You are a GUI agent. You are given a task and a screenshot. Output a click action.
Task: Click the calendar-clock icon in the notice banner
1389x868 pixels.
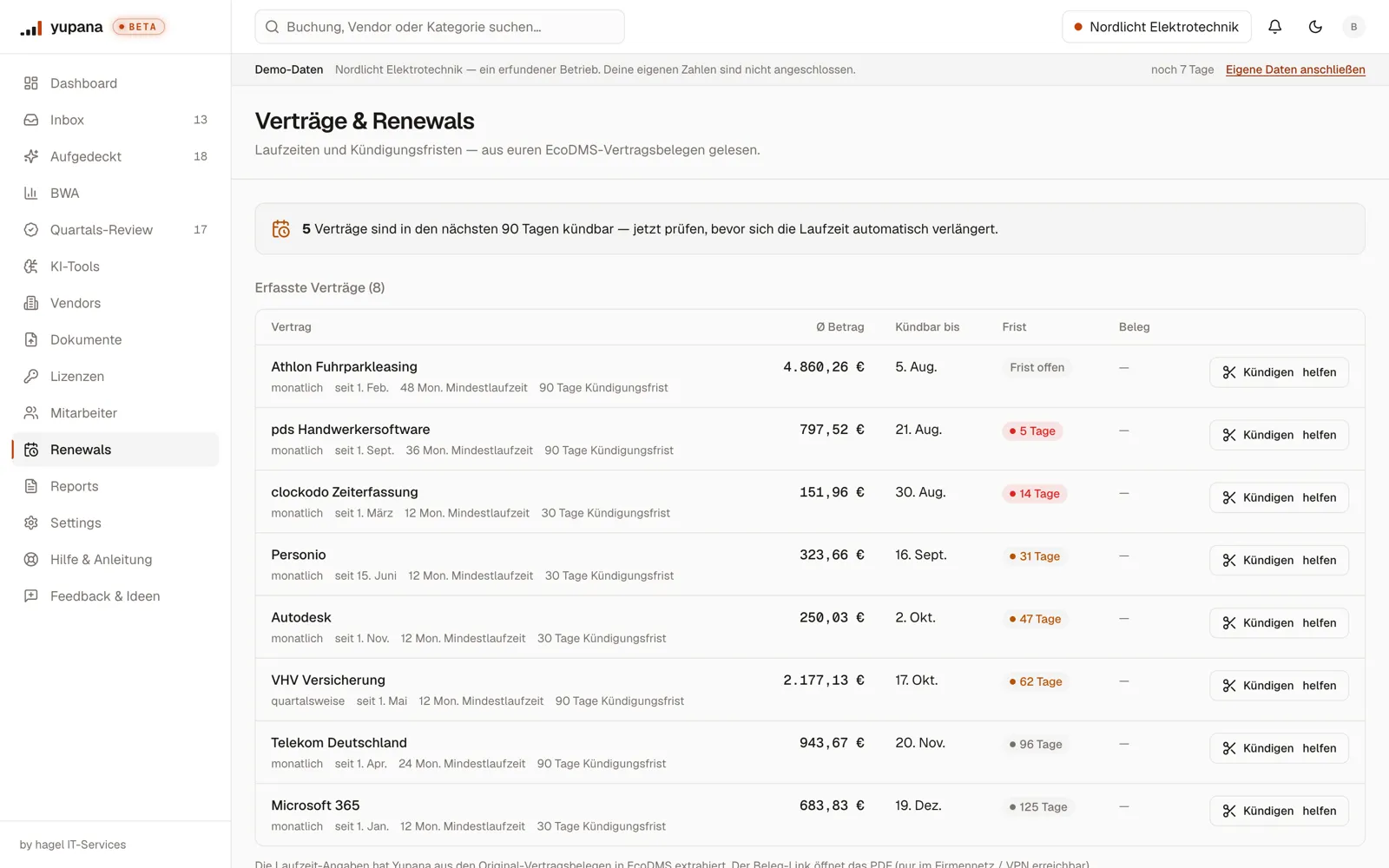pyautogui.click(x=281, y=229)
